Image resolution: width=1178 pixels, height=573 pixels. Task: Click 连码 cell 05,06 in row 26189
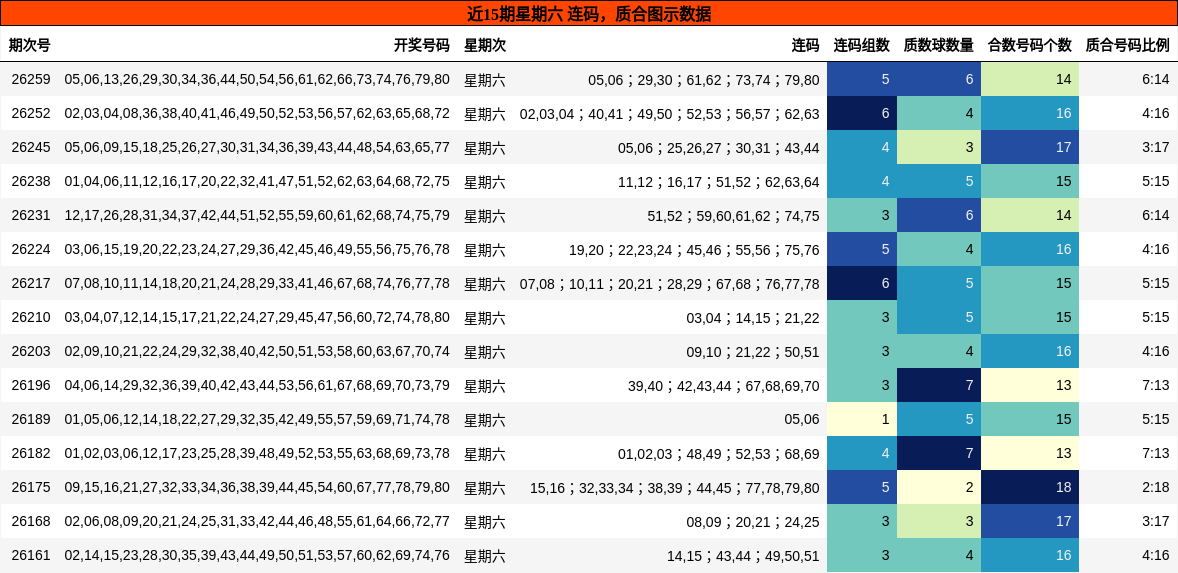pos(802,420)
